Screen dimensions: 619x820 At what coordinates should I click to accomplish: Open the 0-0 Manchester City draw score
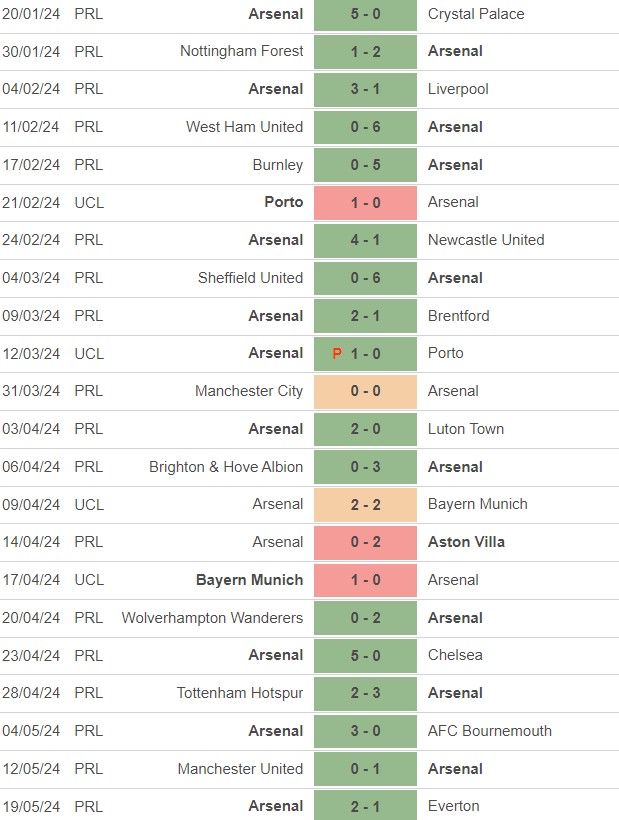coord(365,391)
